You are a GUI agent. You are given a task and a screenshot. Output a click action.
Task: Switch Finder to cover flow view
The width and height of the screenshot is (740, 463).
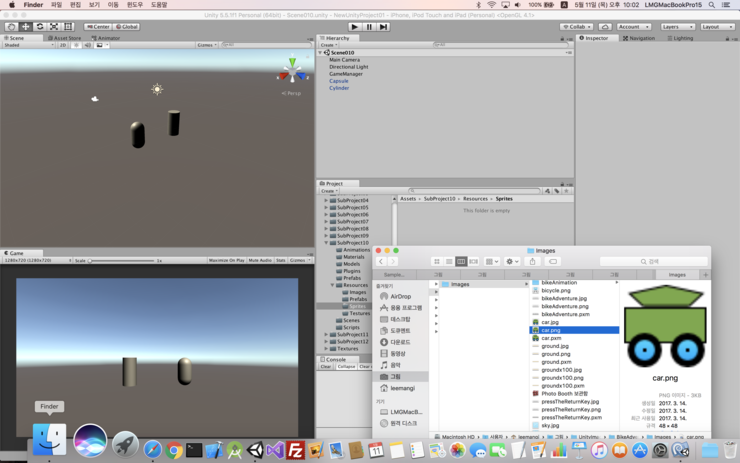[473, 261]
